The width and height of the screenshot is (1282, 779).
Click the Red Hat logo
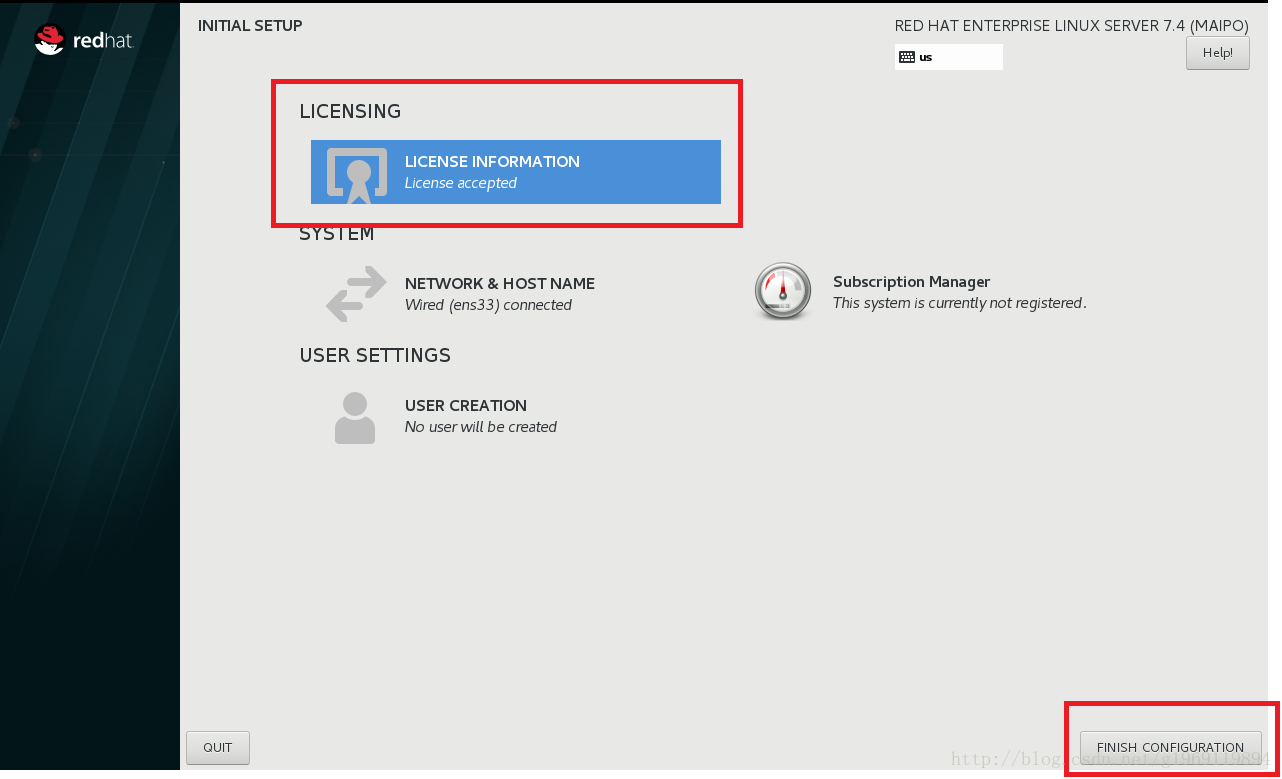(x=83, y=40)
